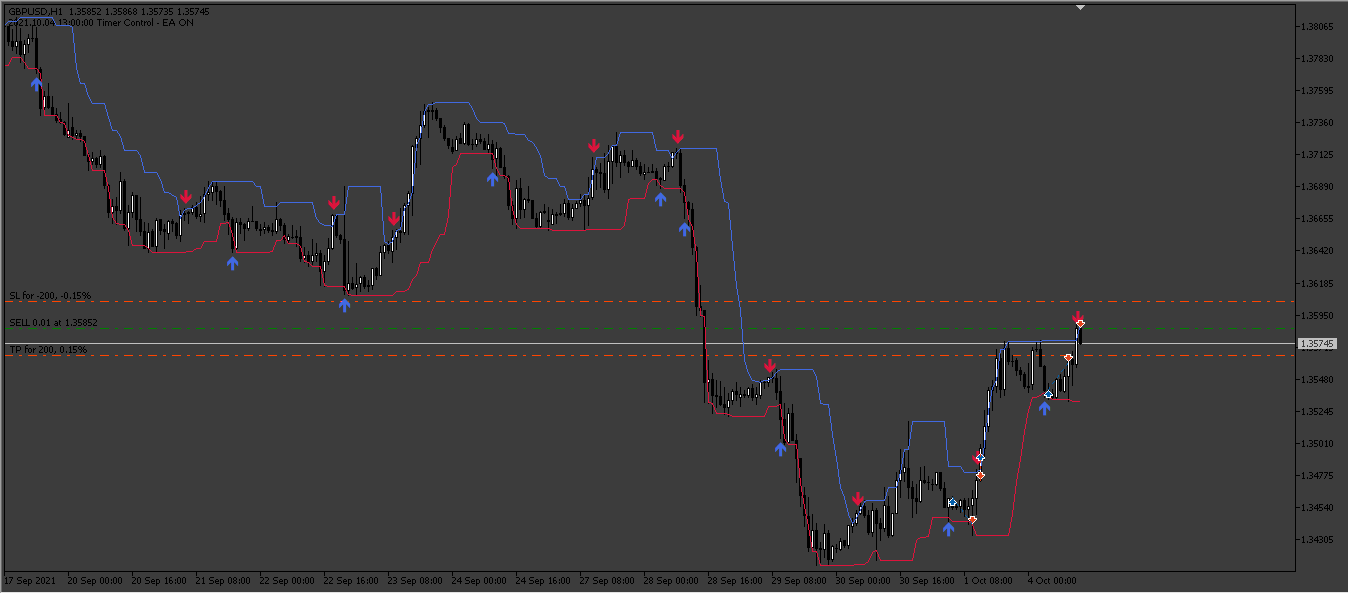Screen dimensions: 1348x593
Task: Click the 28 Sep 16:00 time axis label
Action: click(x=735, y=580)
